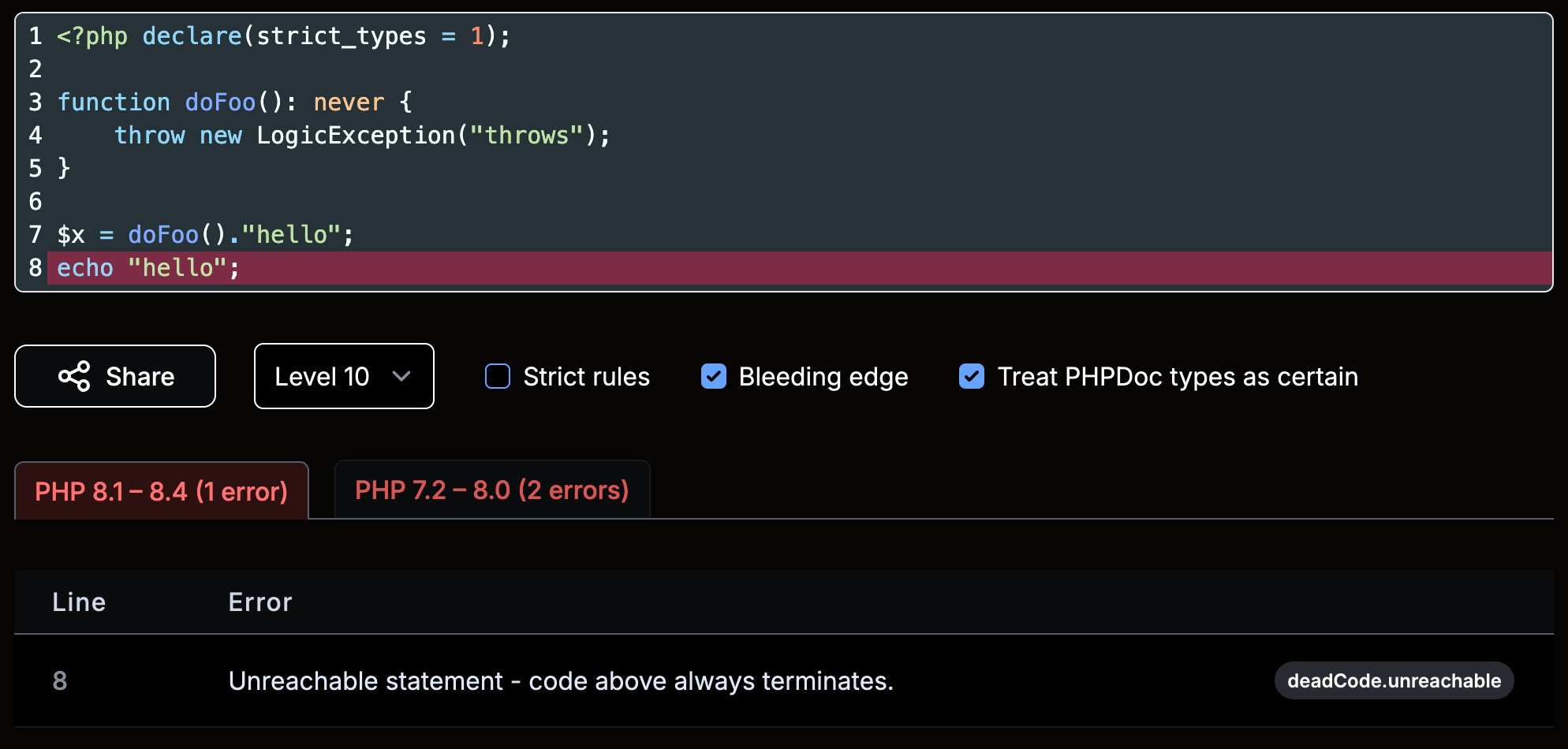Place cursor on the doFoo() call line 7
The width and height of the screenshot is (1568, 749).
click(206, 235)
